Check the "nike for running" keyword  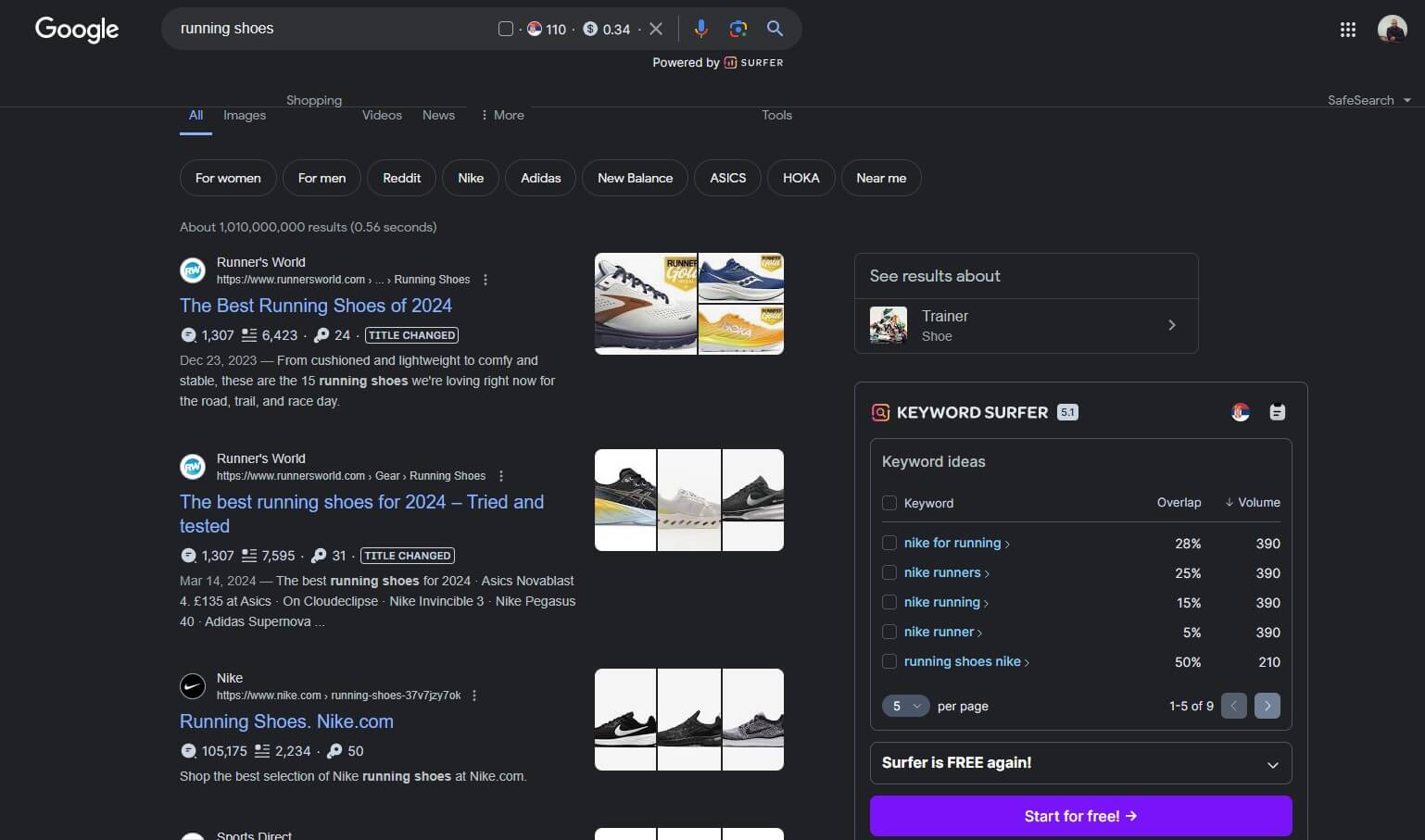(889, 543)
